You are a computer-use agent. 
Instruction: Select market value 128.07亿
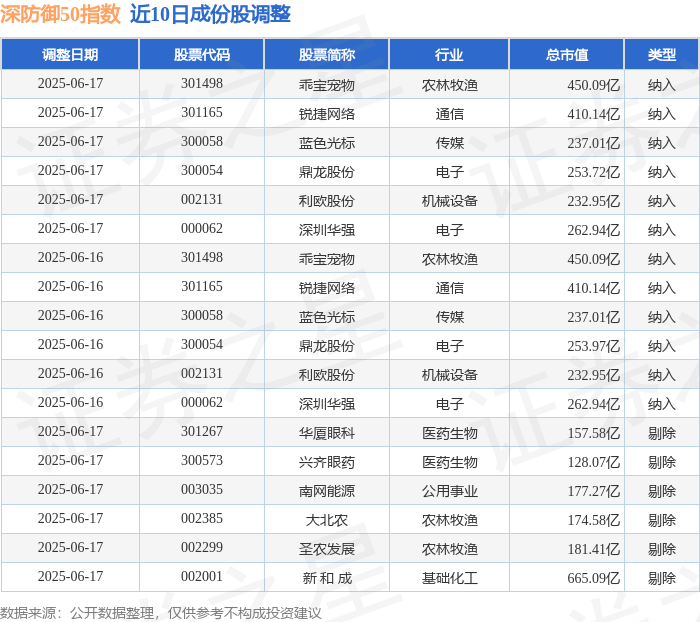pos(594,462)
